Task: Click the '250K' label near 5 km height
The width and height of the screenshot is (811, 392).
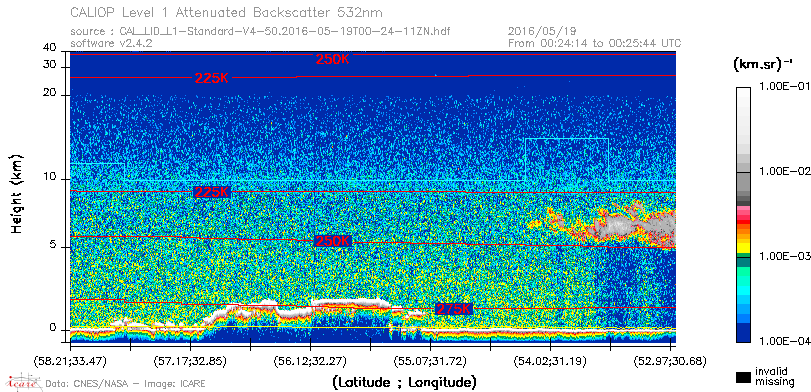Action: coord(333,241)
